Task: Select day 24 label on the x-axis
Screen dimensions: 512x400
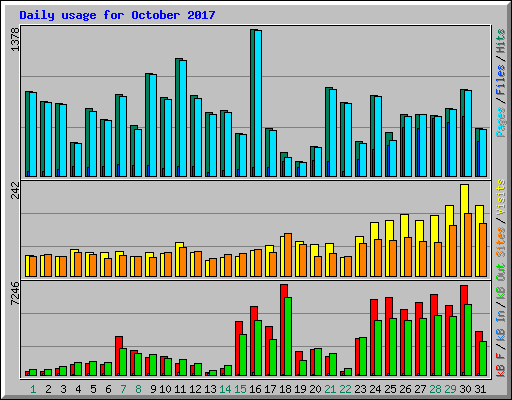Action: [375, 389]
